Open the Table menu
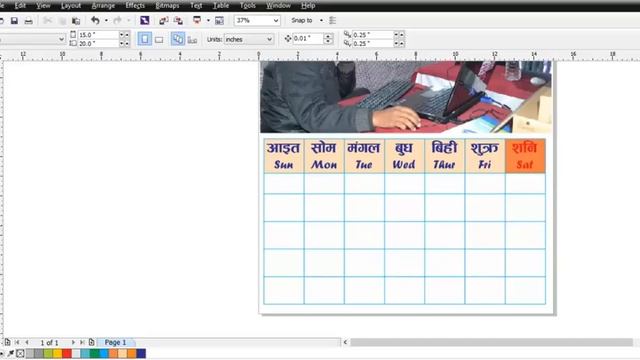This screenshot has height=360, width=640. click(221, 6)
